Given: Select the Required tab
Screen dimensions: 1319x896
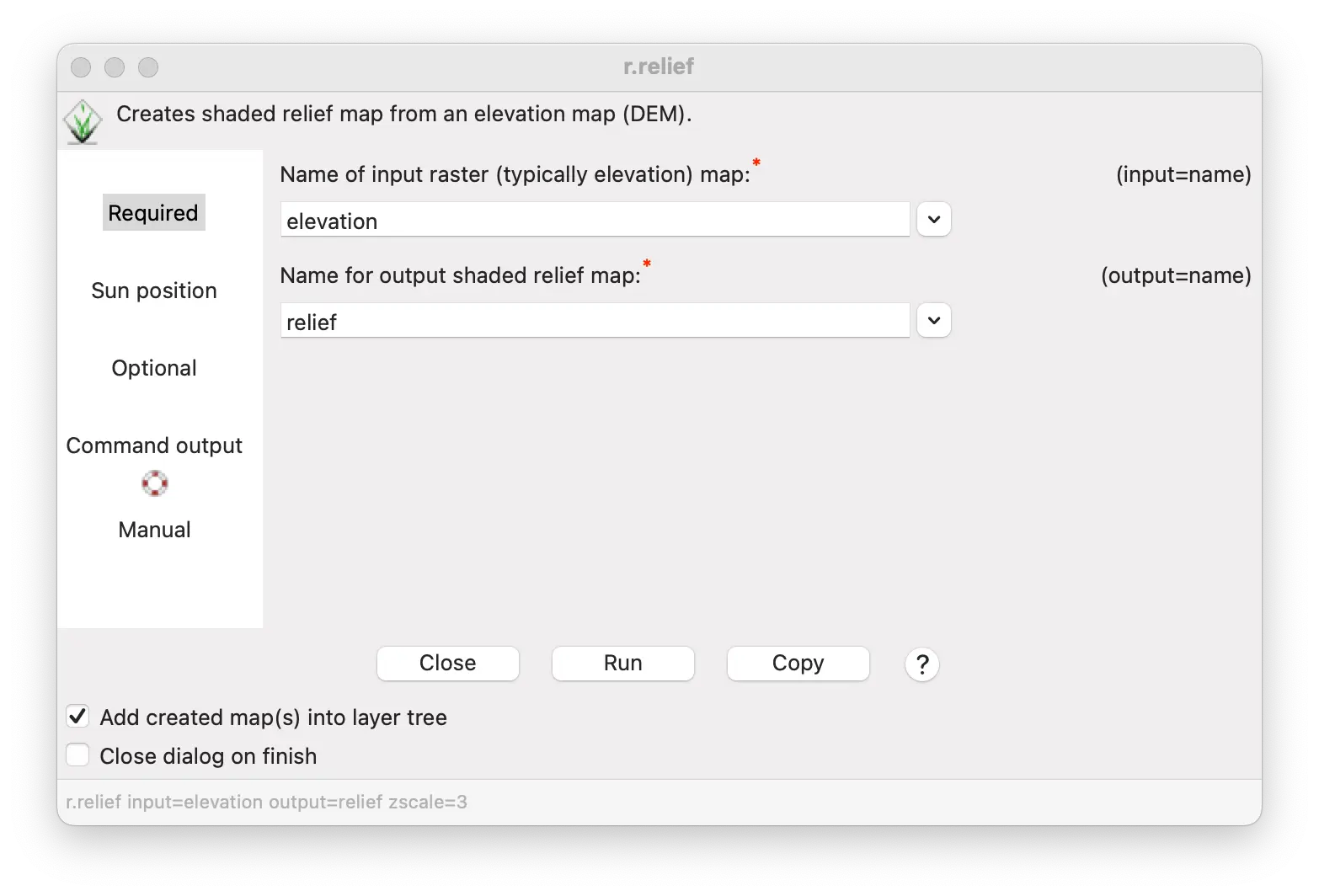Looking at the screenshot, I should tap(153, 213).
